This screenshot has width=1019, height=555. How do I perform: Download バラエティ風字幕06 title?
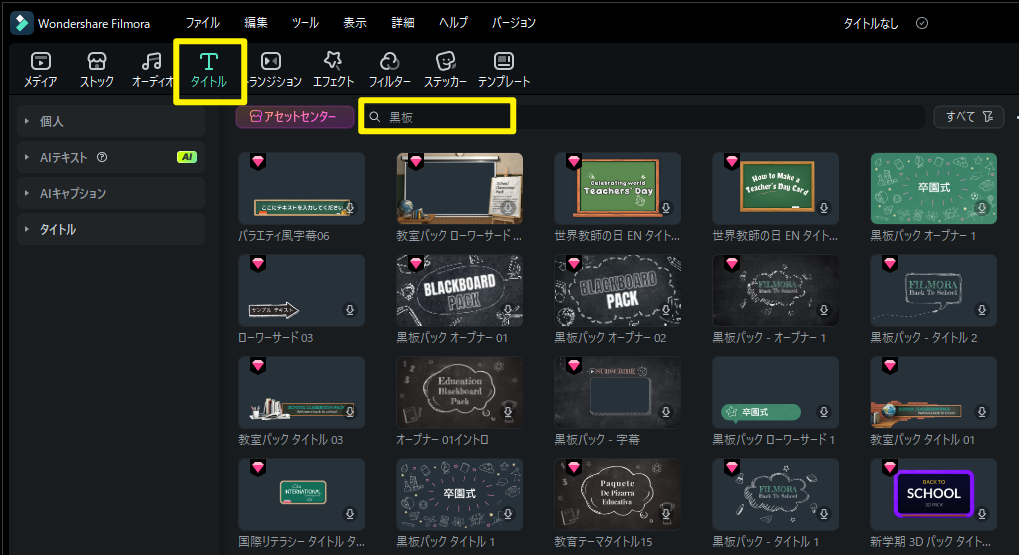[x=350, y=208]
